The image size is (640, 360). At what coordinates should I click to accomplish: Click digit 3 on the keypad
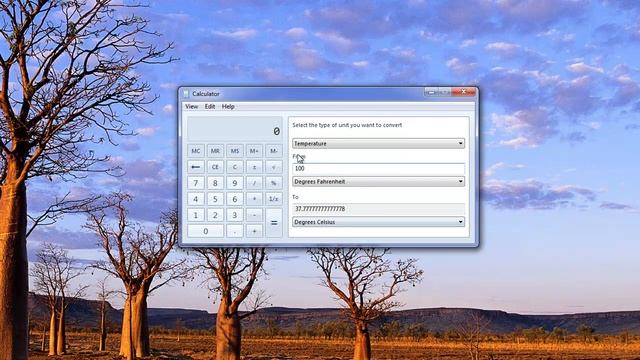pyautogui.click(x=235, y=215)
